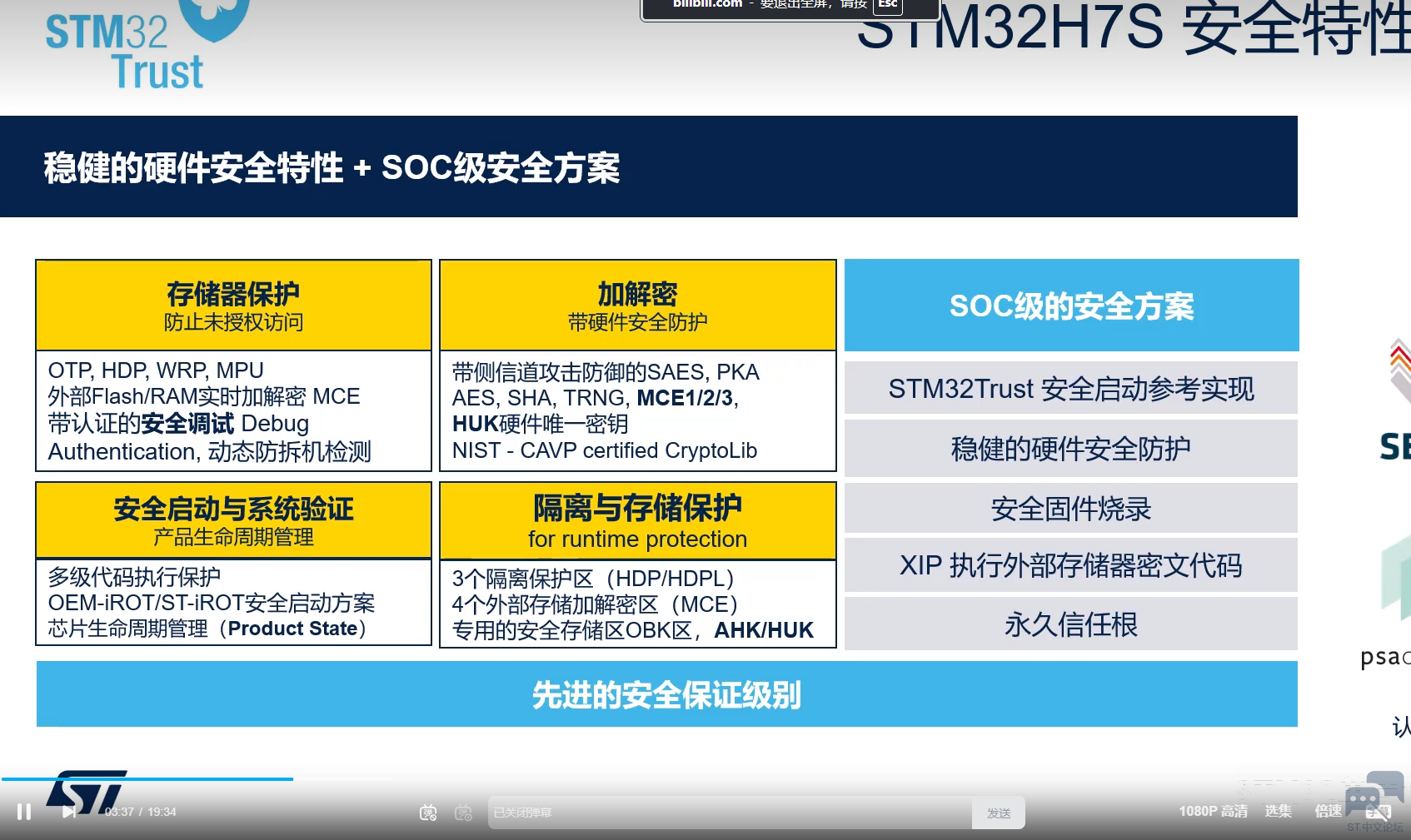The width and height of the screenshot is (1411, 840).
Task: Click the slide title 稳健的硬件安全特性 + SOC级安全方案
Action: point(332,167)
